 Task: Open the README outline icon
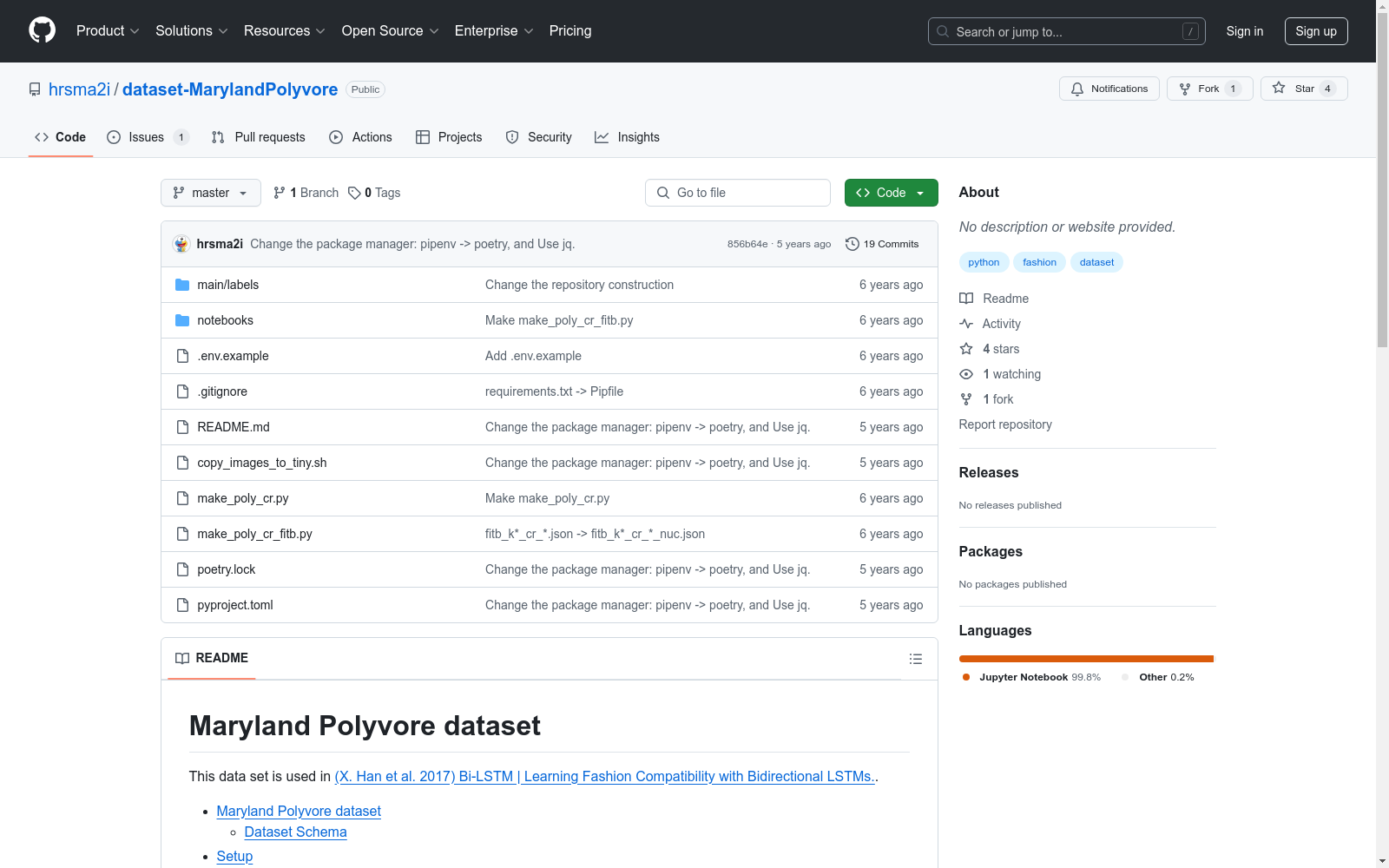click(915, 659)
